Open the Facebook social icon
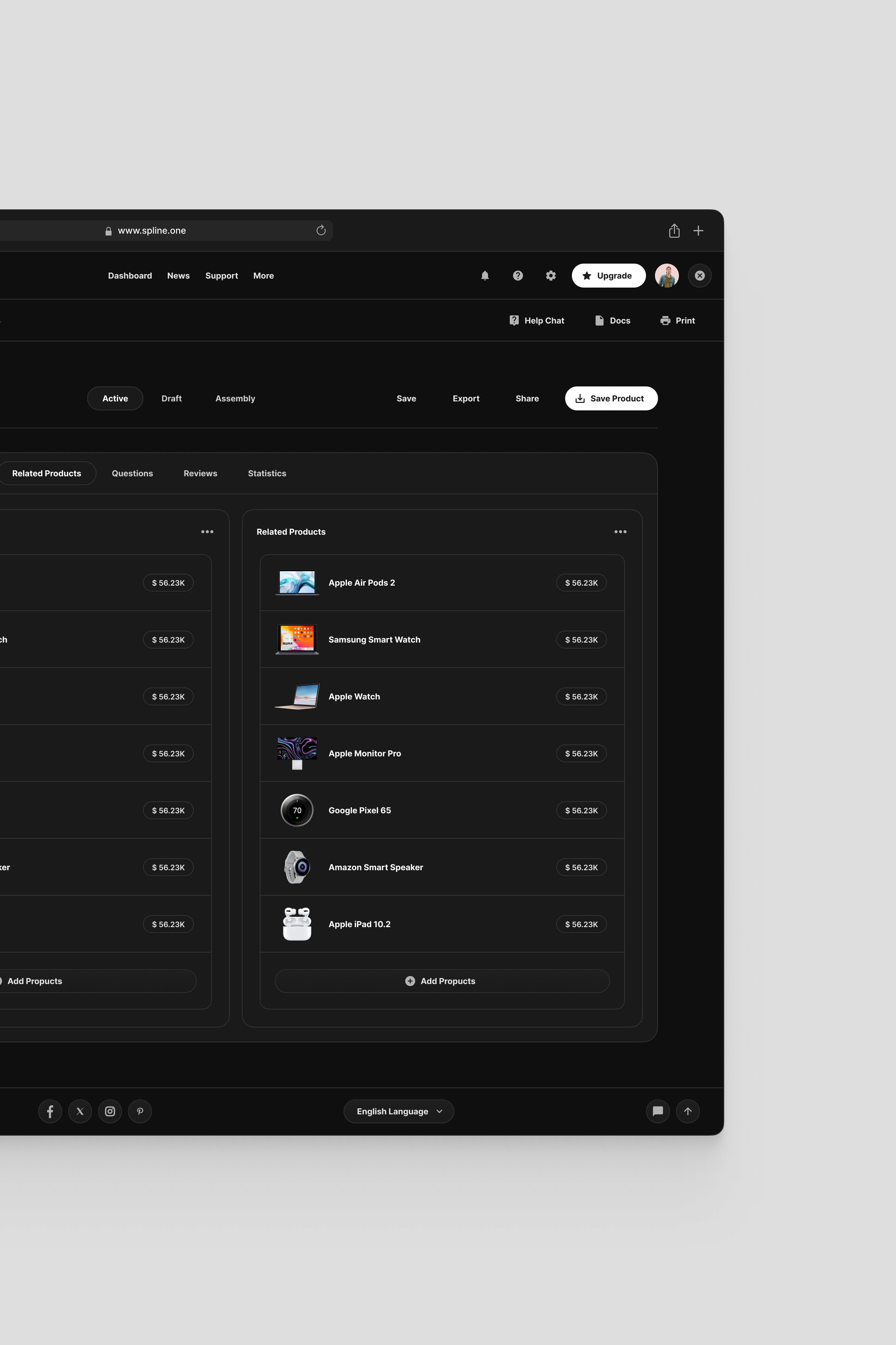This screenshot has width=896, height=1345. pyautogui.click(x=50, y=1111)
